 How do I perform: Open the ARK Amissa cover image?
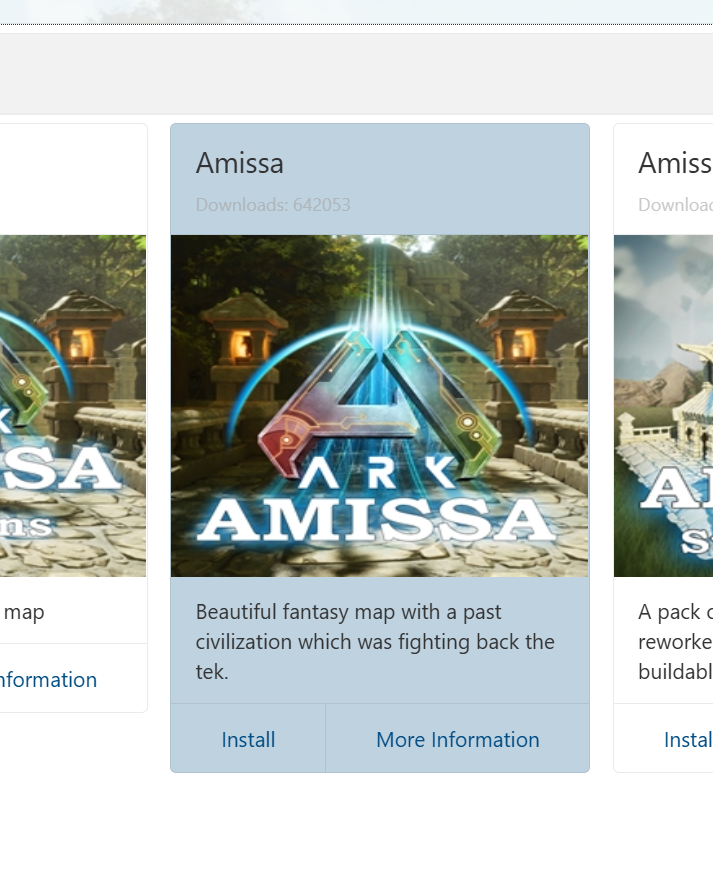click(379, 406)
